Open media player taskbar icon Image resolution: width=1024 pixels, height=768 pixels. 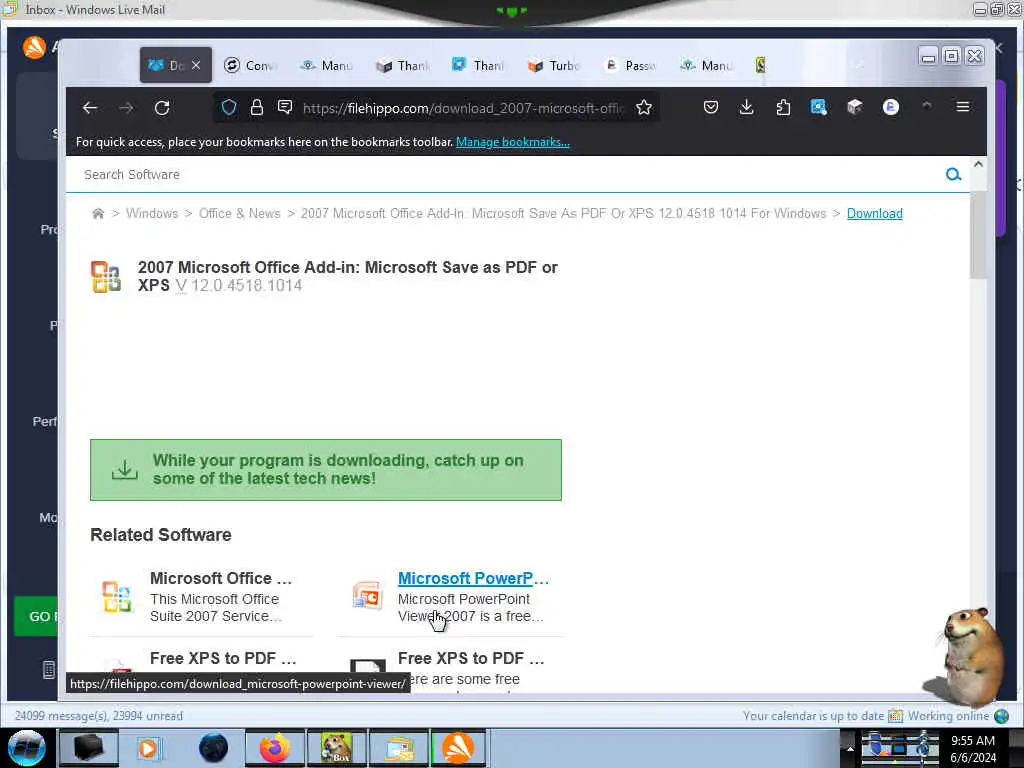click(148, 748)
